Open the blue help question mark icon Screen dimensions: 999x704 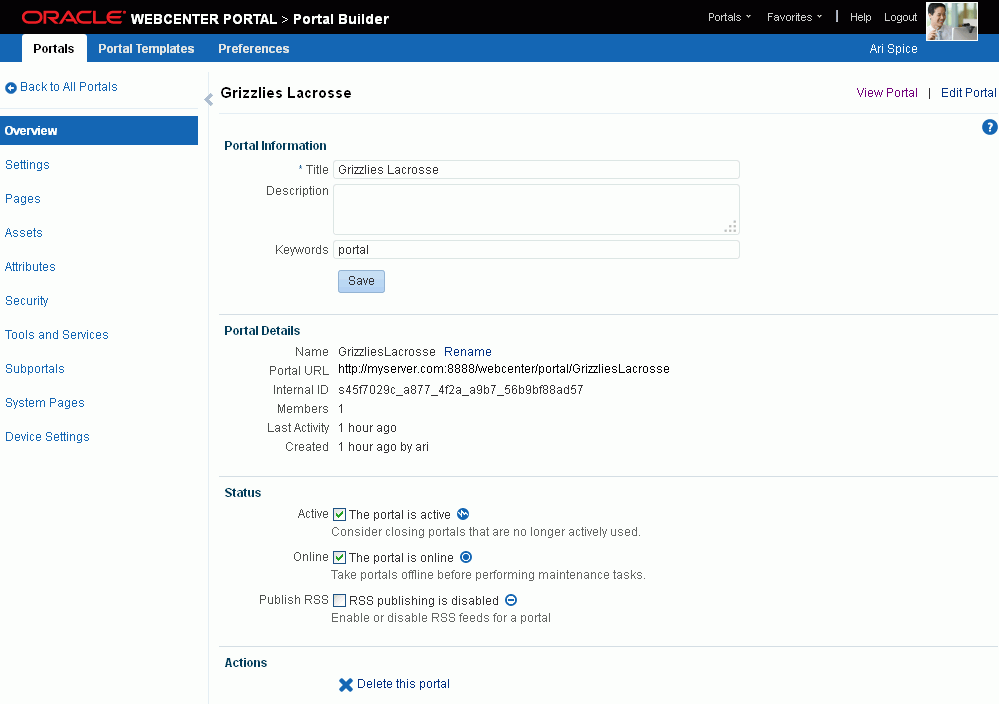tap(989, 127)
